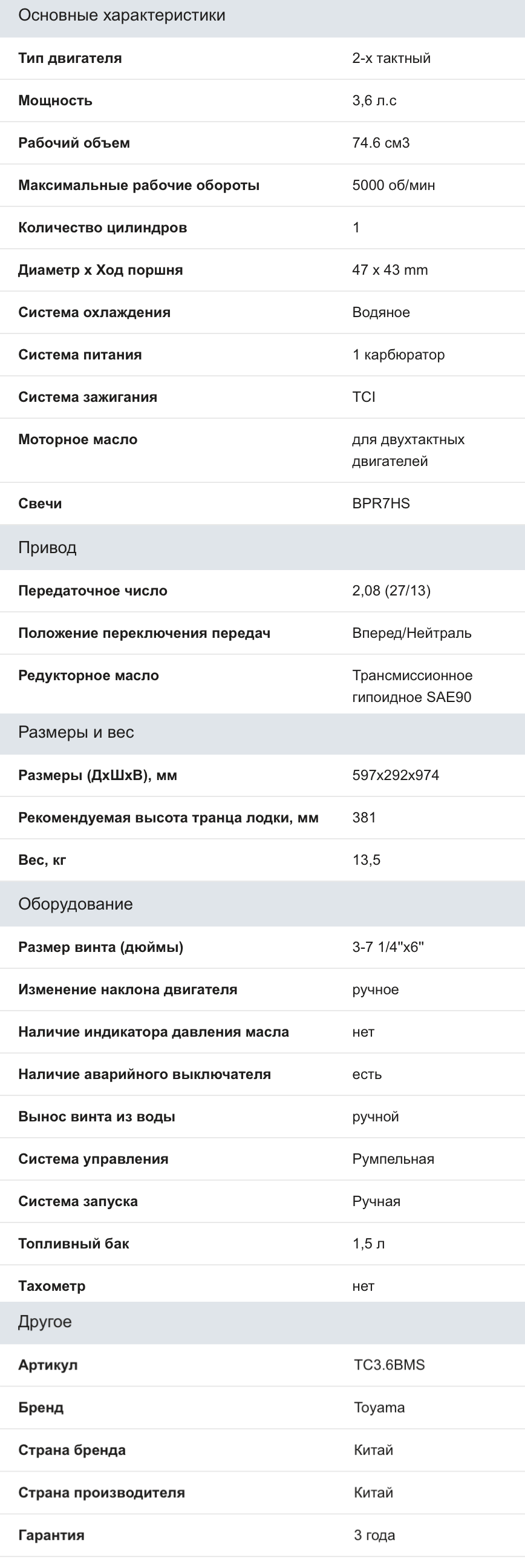Screen dimensions: 525x1568
Task: Click the "Топливный бак" row label
Action: click(74, 1244)
